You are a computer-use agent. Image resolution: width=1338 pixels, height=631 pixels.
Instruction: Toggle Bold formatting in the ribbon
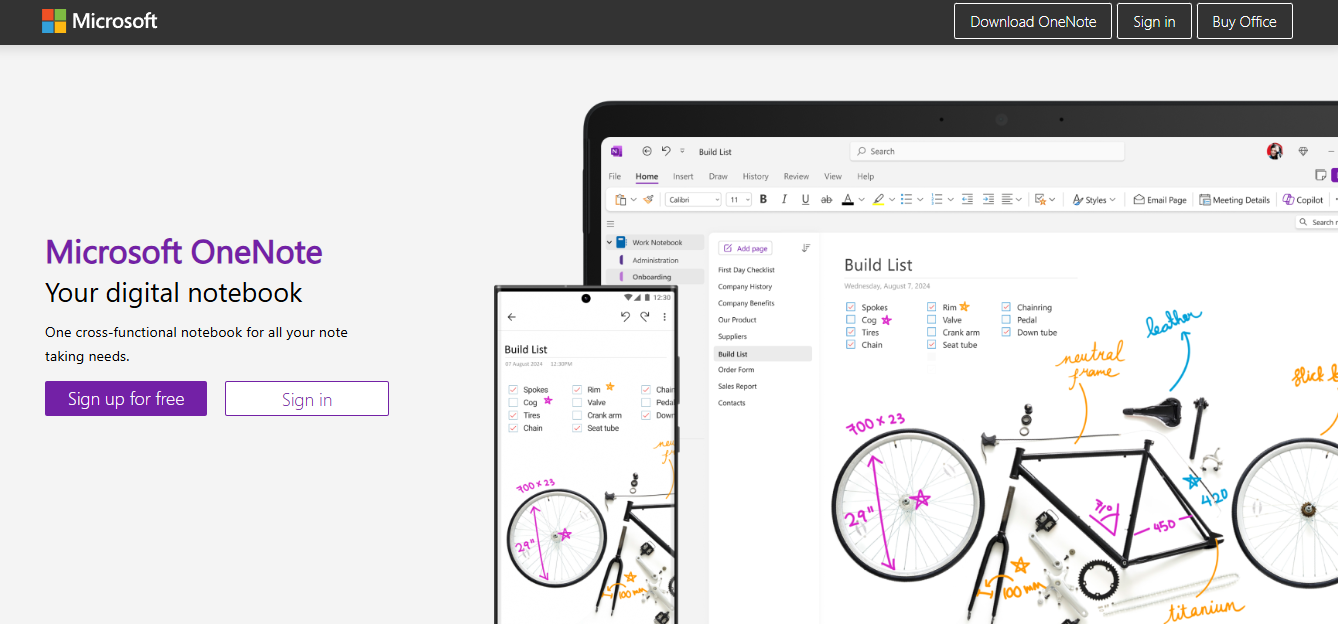(763, 199)
